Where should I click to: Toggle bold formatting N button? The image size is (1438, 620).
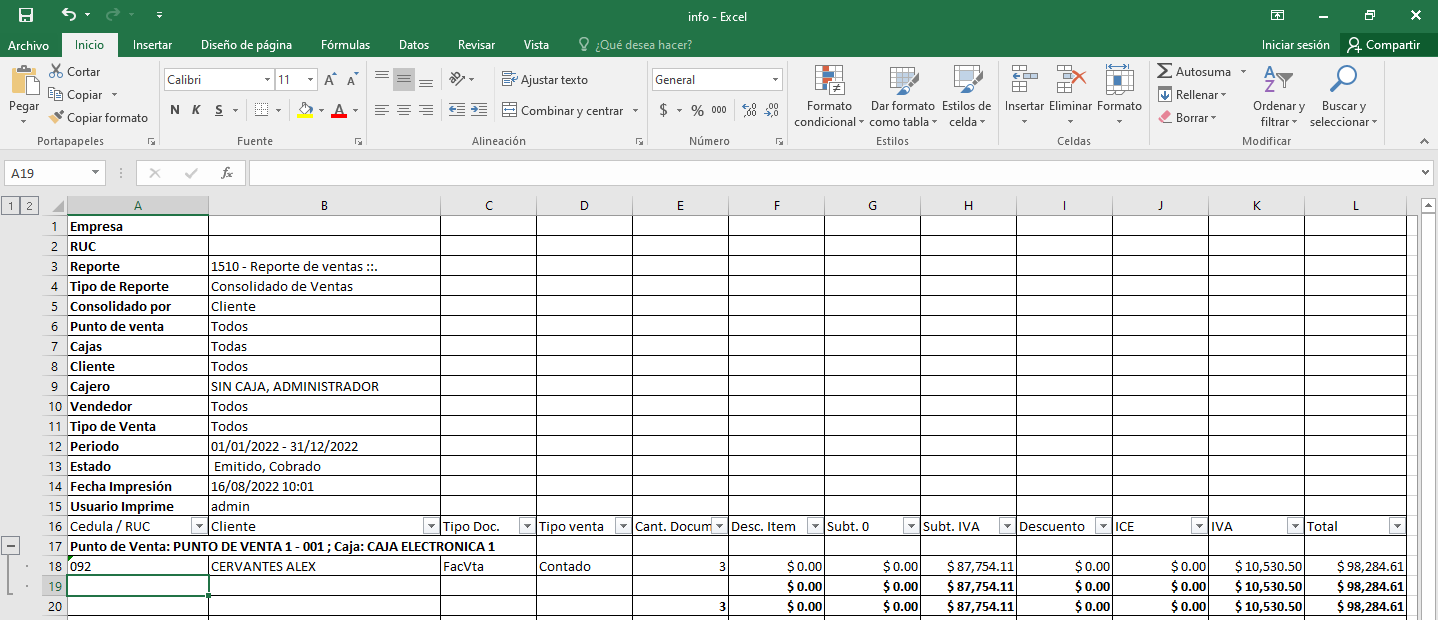pyautogui.click(x=175, y=111)
